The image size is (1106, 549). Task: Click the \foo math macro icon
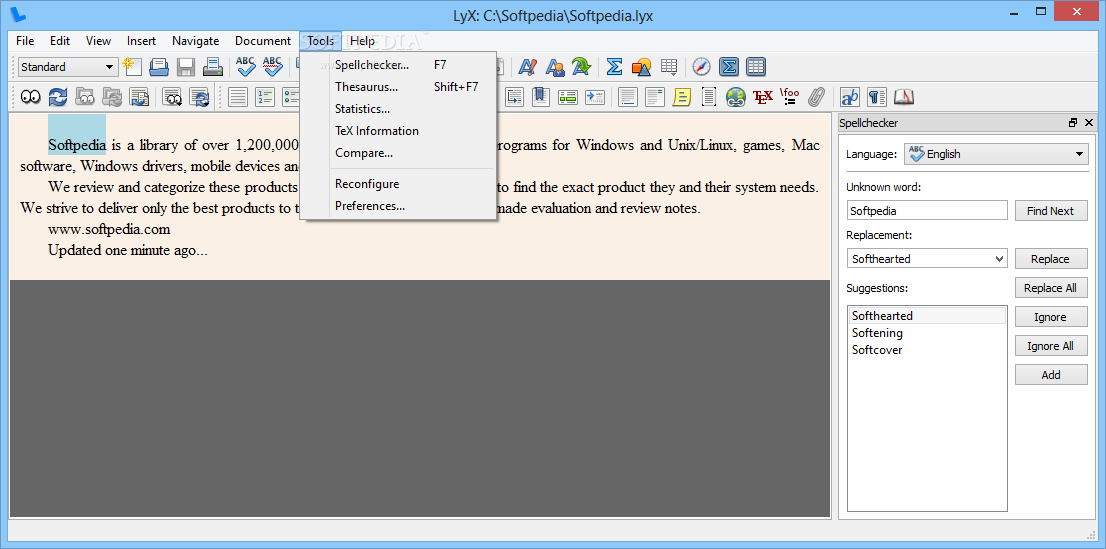click(789, 97)
